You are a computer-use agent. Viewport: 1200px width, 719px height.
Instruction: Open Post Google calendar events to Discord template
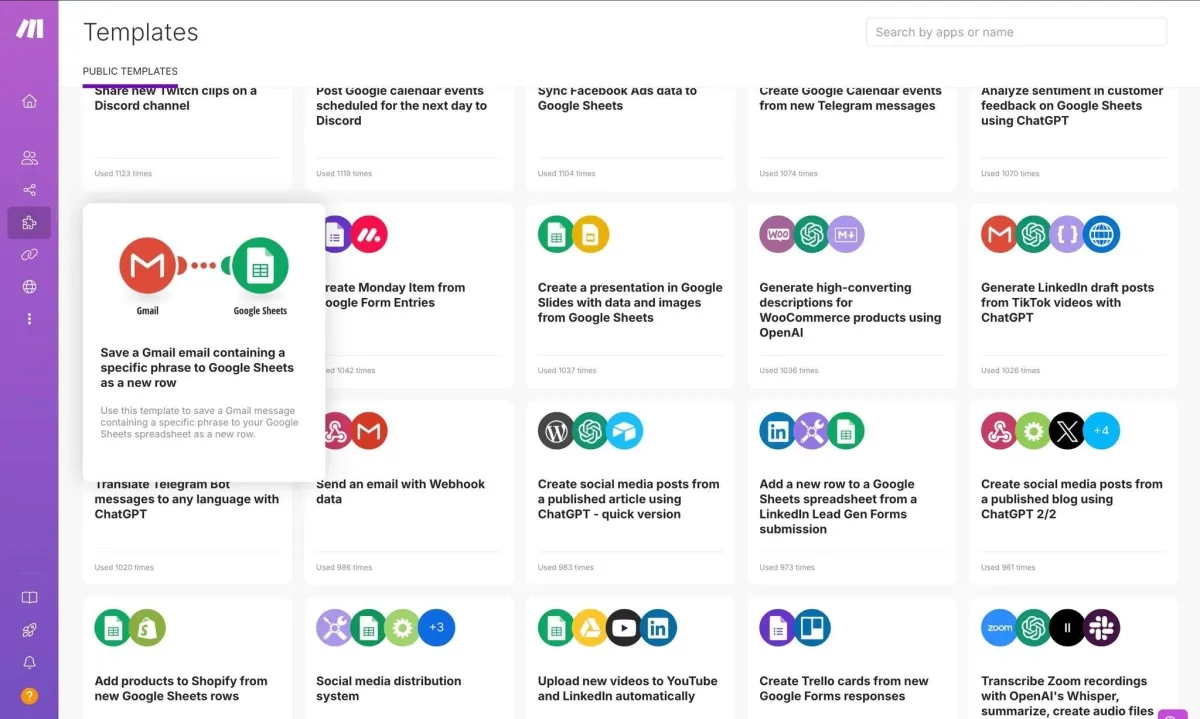click(x=401, y=105)
